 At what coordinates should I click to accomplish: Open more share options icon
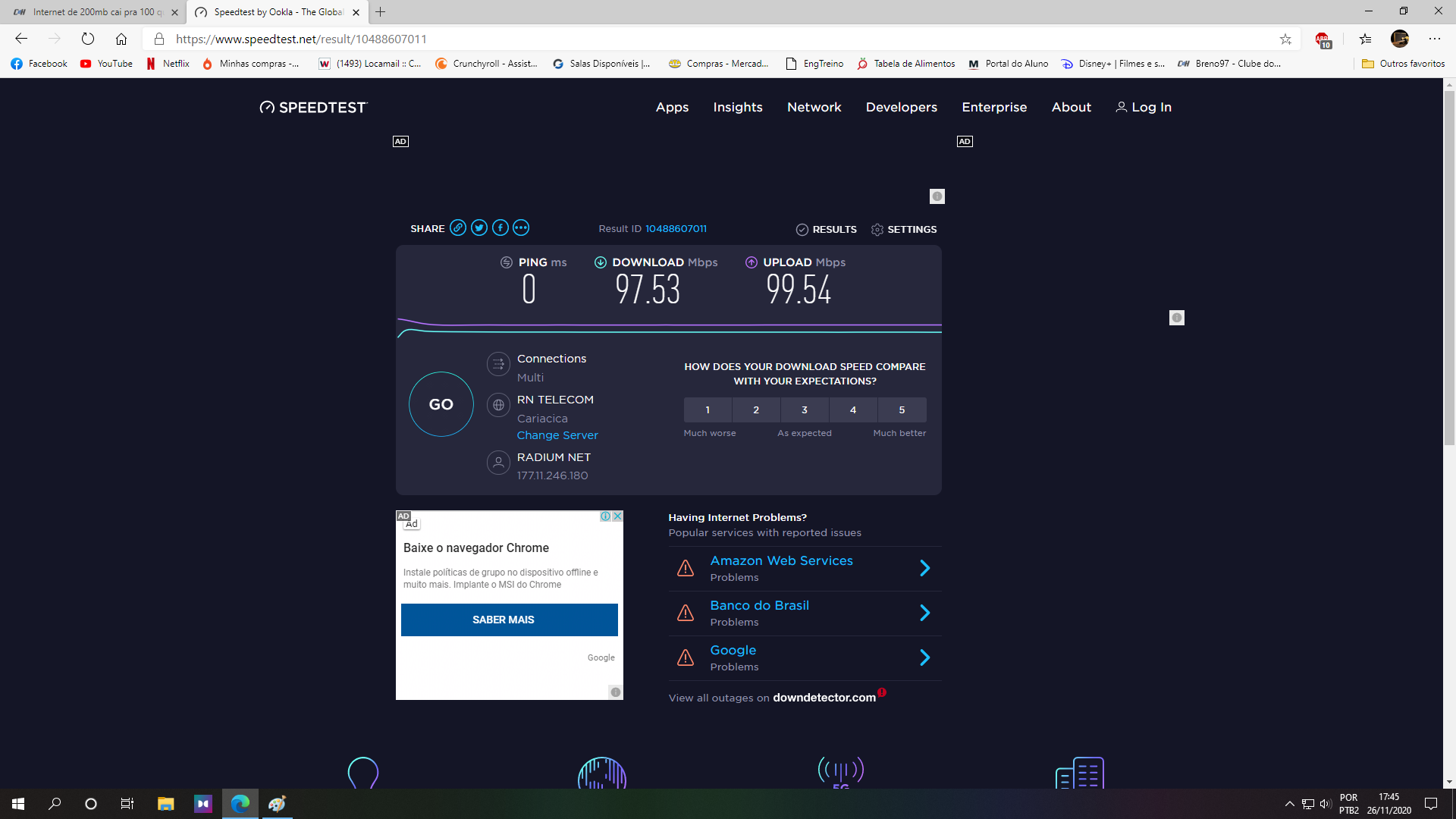coord(521,227)
